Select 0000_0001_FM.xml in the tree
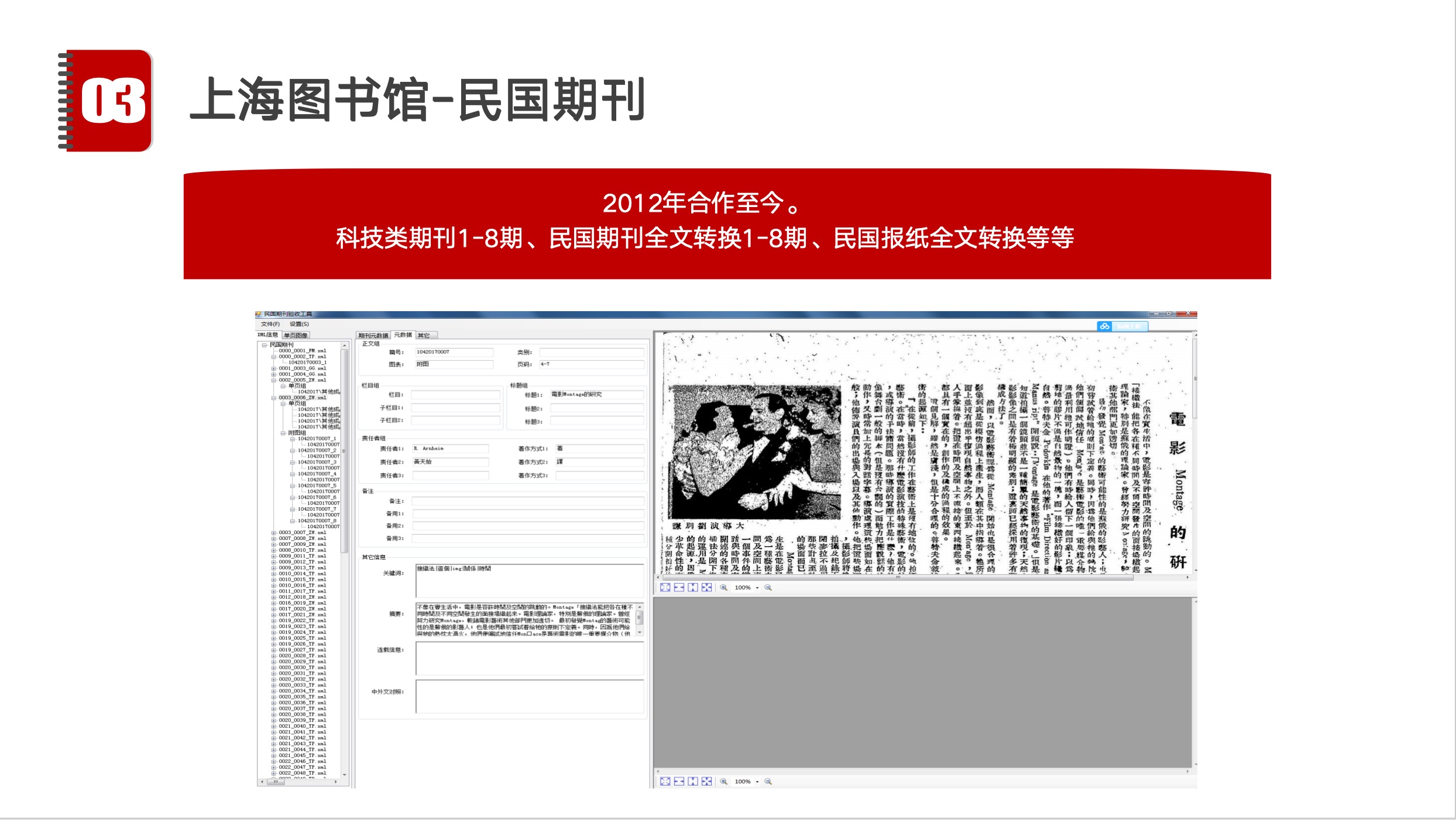The width and height of the screenshot is (1456, 820). click(x=302, y=351)
